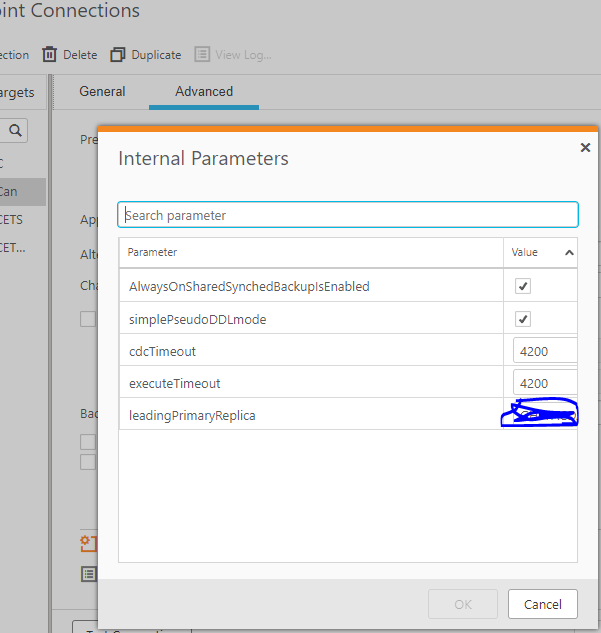Click the orange gear icon behind the dialog
Image resolution: width=601 pixels, height=633 pixels.
click(89, 543)
